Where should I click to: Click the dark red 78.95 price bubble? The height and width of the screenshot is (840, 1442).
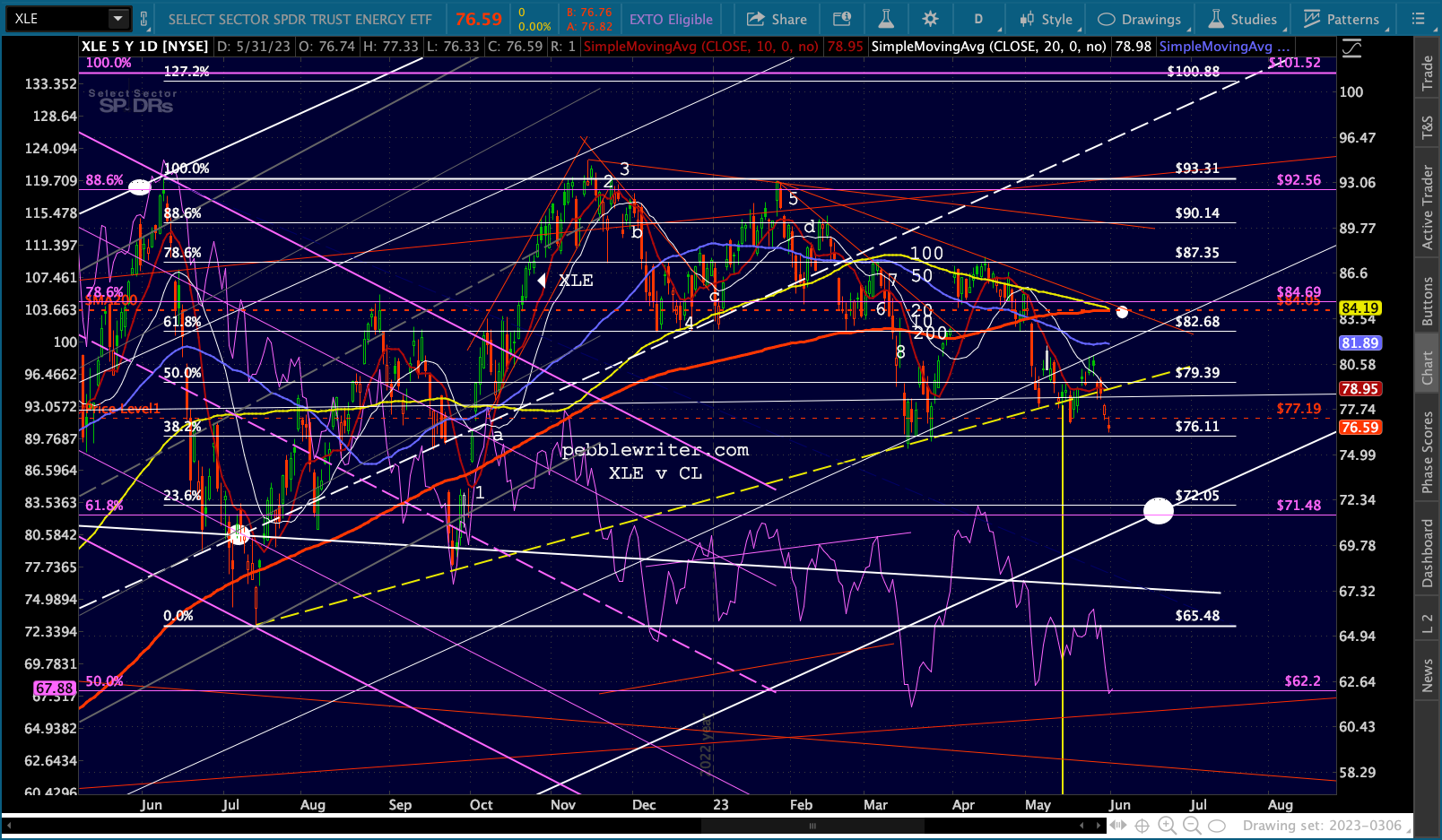click(1360, 389)
